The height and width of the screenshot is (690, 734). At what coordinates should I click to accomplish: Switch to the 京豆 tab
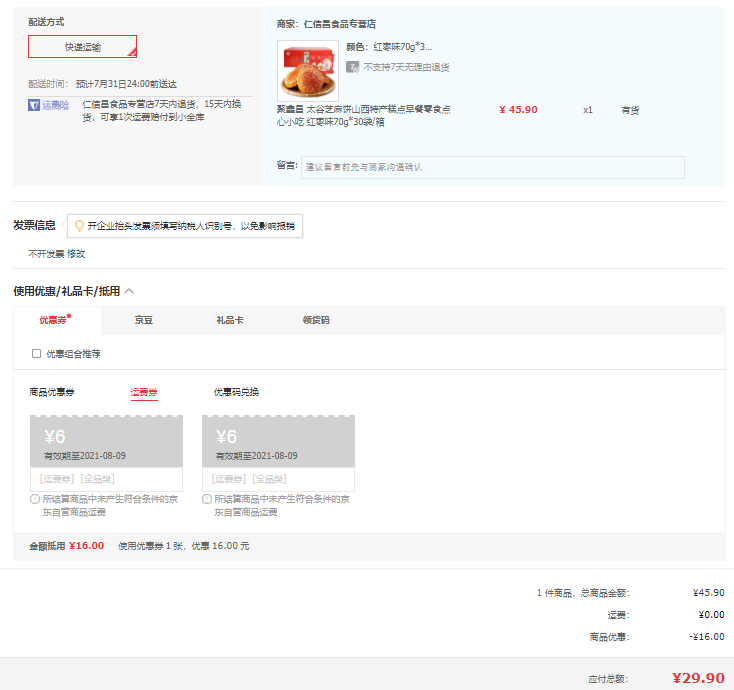[x=144, y=320]
